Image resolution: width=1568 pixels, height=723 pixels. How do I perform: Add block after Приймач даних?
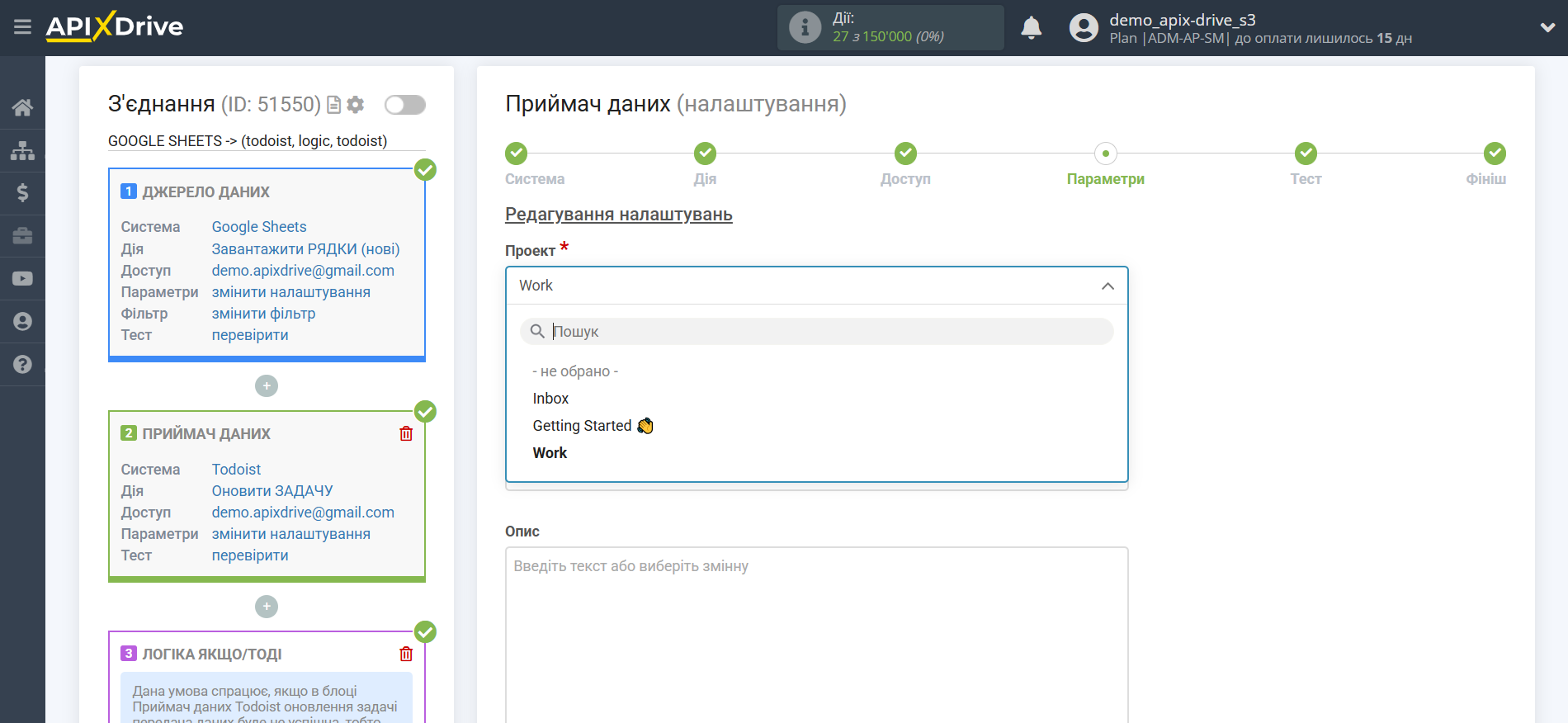pos(267,607)
